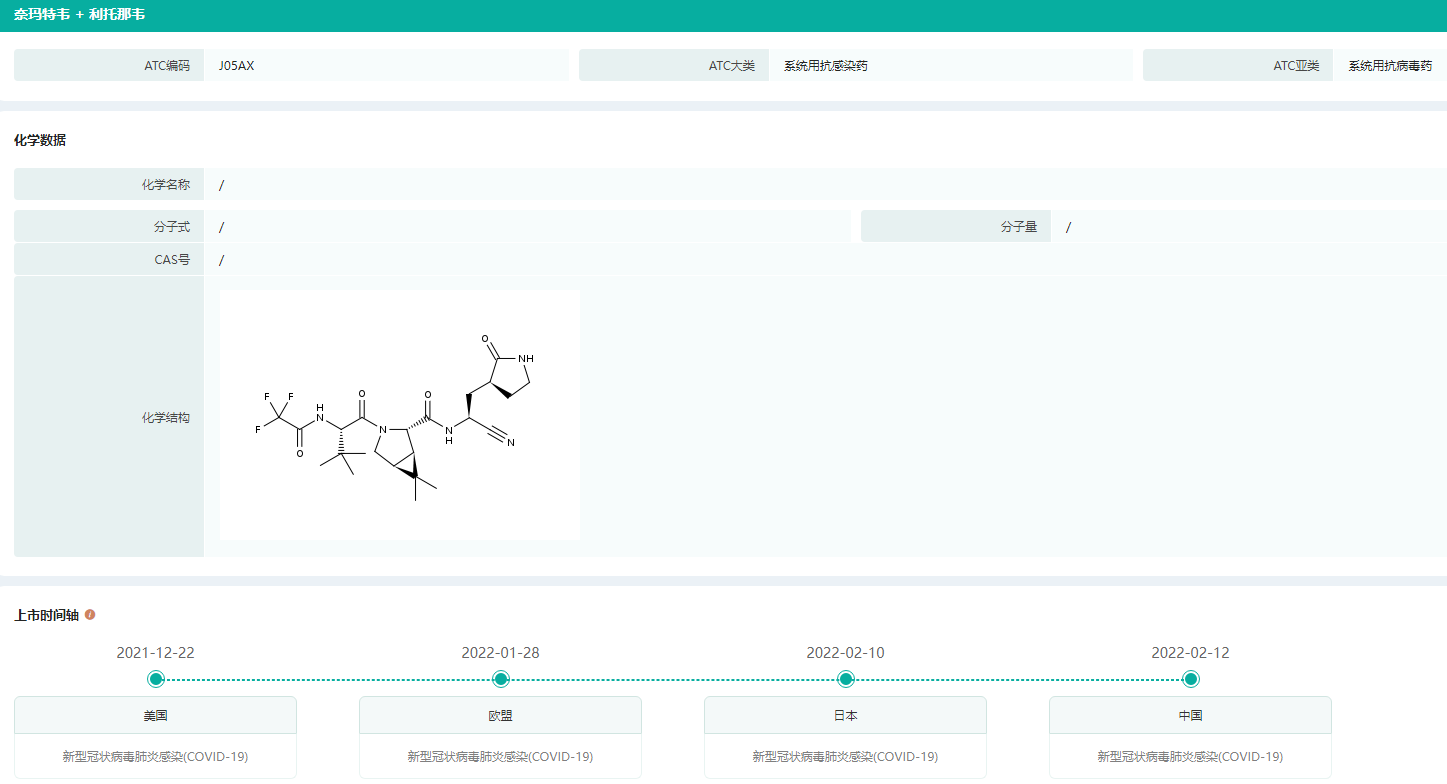Click the info icon beside 上市时间轴
Viewport: 1447px width, 784px height.
click(90, 615)
